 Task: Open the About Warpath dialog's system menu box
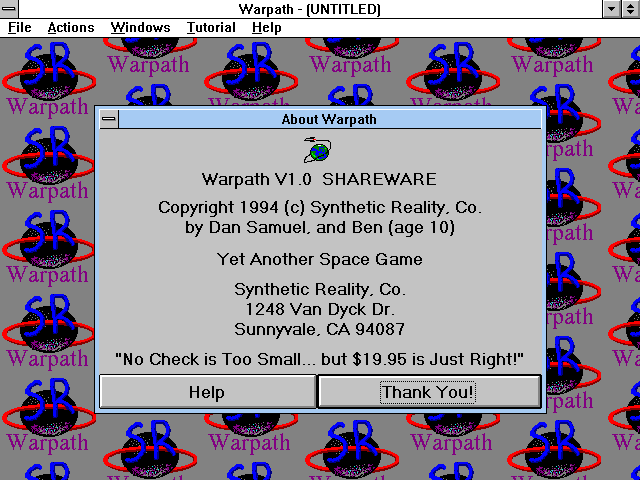tap(109, 120)
